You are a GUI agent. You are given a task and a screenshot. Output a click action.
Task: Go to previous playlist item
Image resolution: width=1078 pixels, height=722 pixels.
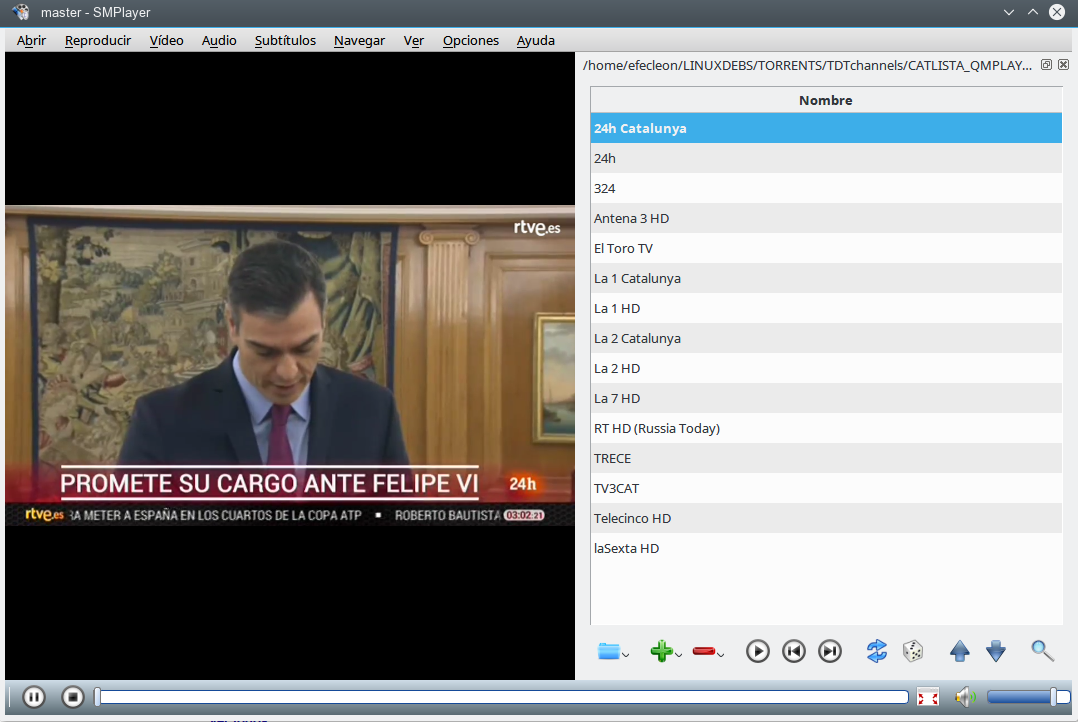tap(794, 650)
